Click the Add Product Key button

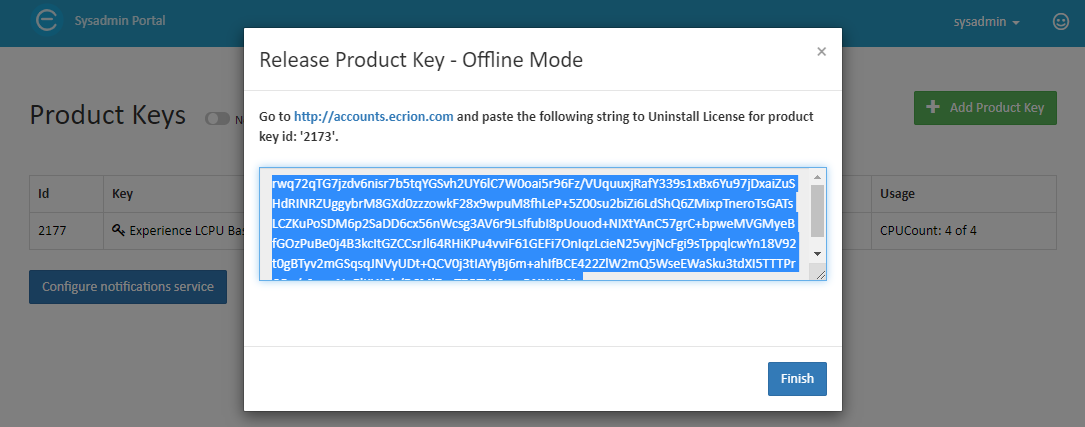coord(985,108)
